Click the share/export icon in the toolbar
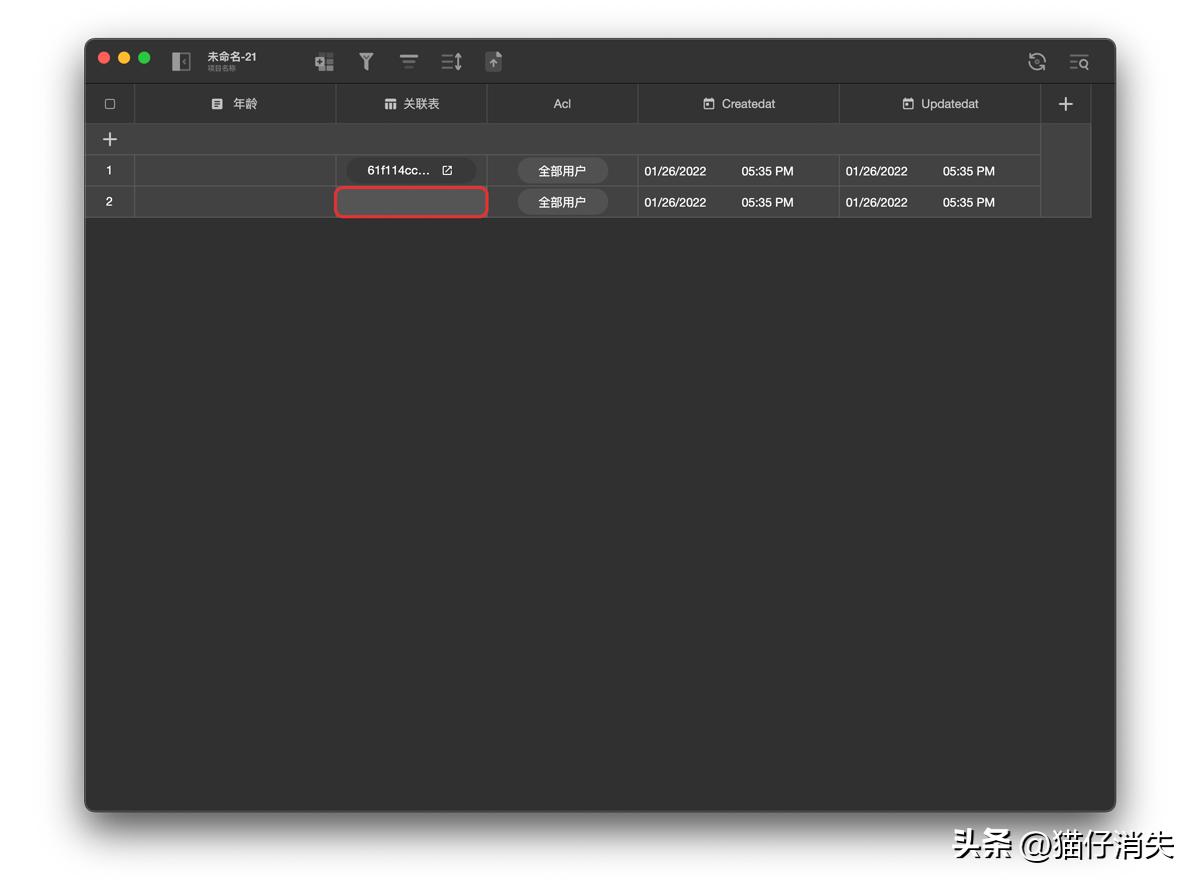The image size is (1200, 886). [x=493, y=61]
